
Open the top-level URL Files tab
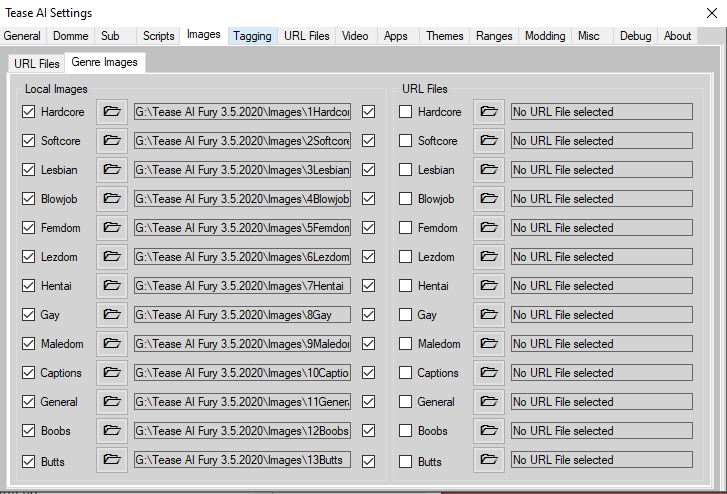306,36
